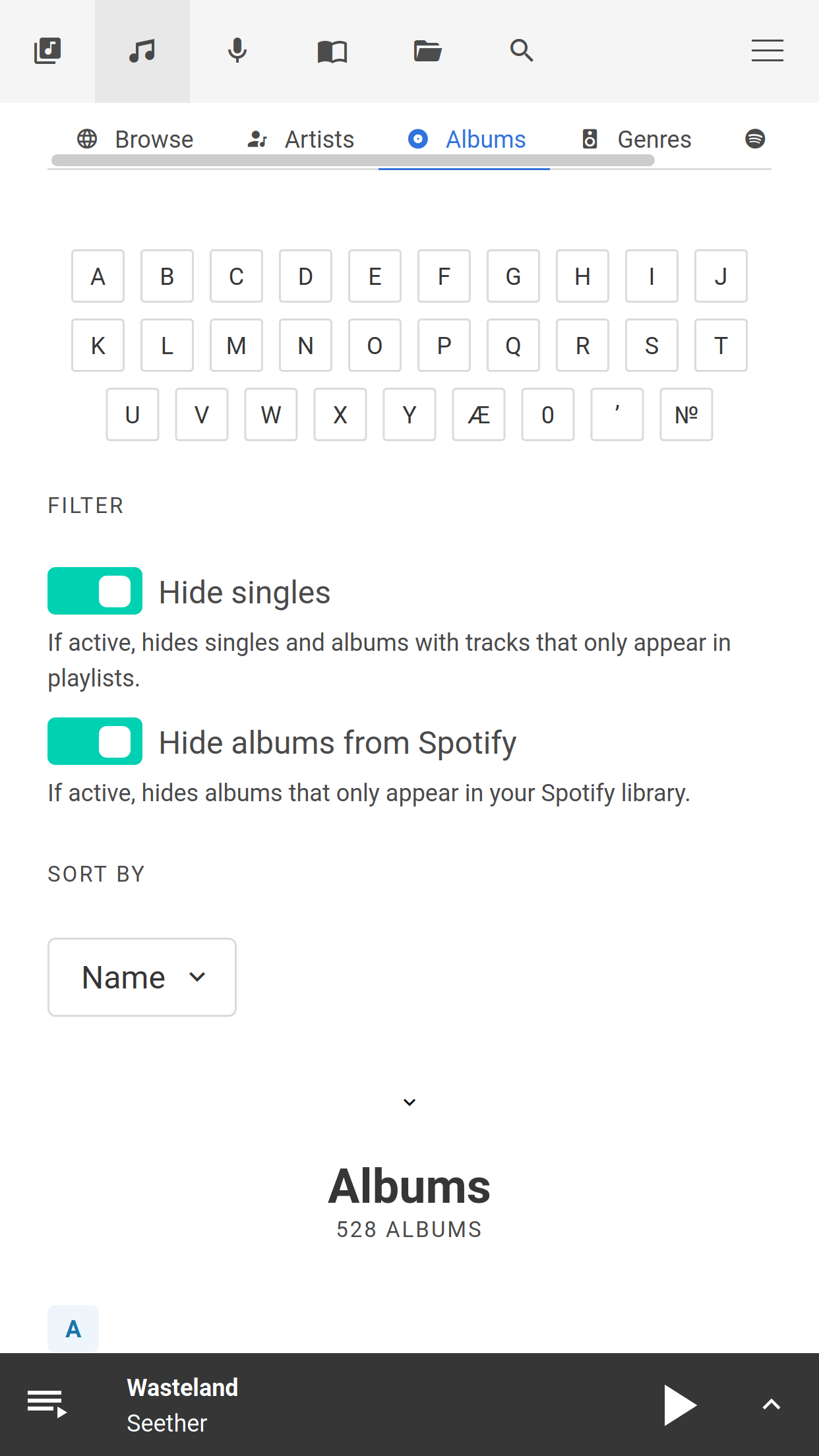Click the book/lyrics icon in the toolbar
Image resolution: width=819 pixels, height=1456 pixels.
point(332,51)
